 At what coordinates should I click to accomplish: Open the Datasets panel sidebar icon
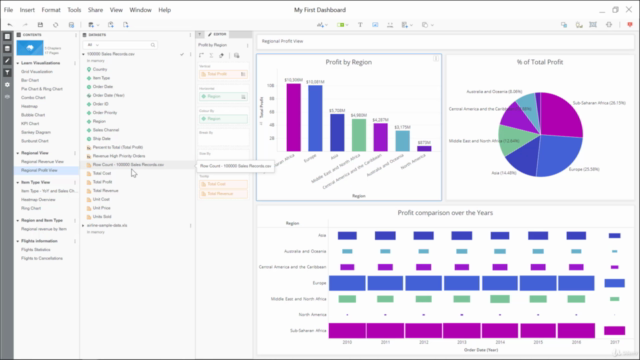click(7, 49)
